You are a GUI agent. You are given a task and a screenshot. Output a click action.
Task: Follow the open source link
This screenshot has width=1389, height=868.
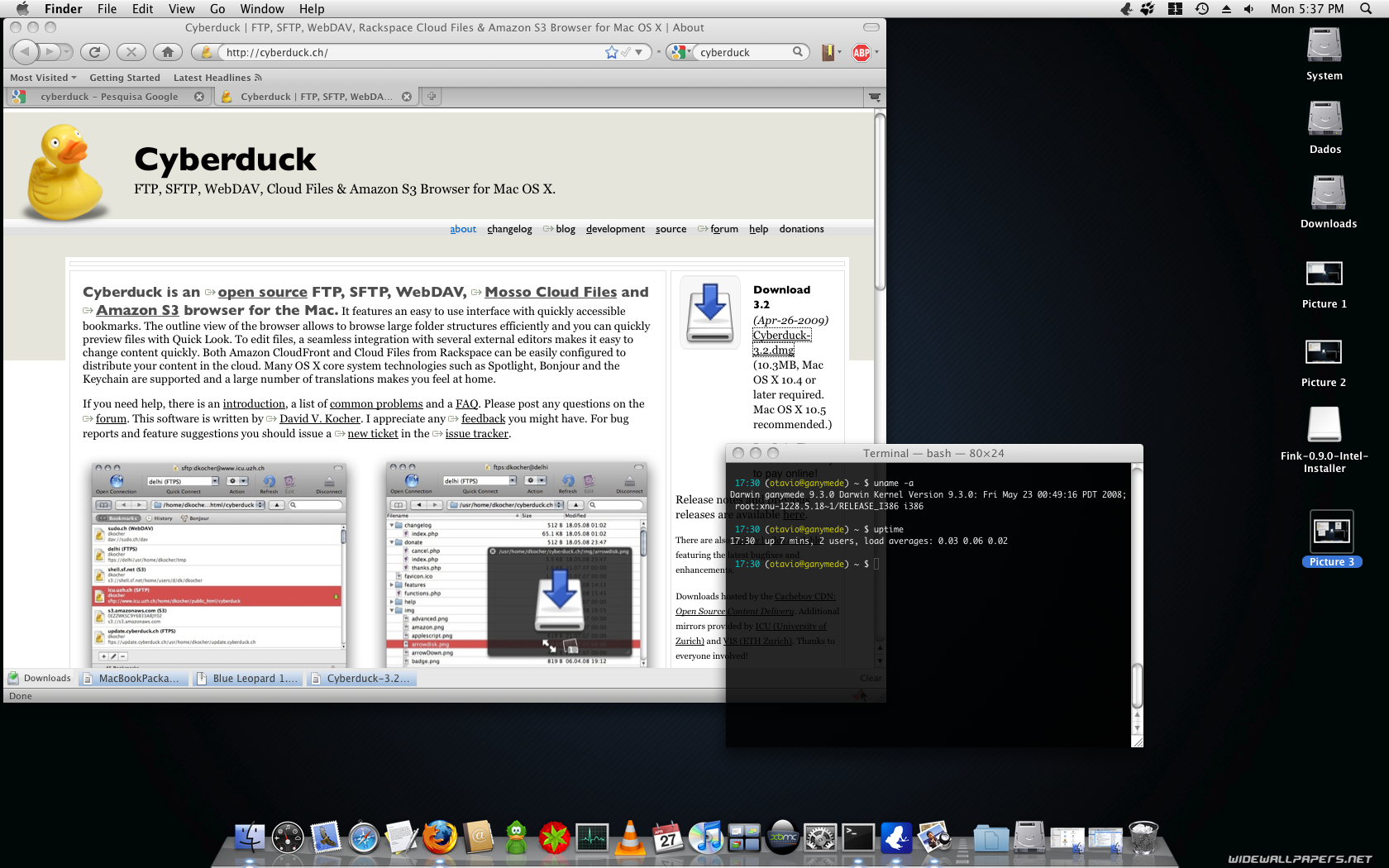262,292
